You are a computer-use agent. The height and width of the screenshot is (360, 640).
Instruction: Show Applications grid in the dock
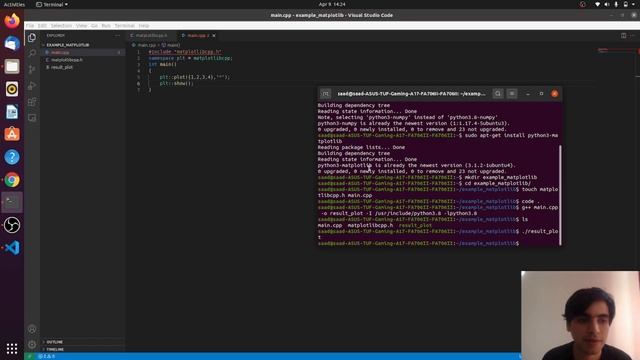point(12,348)
